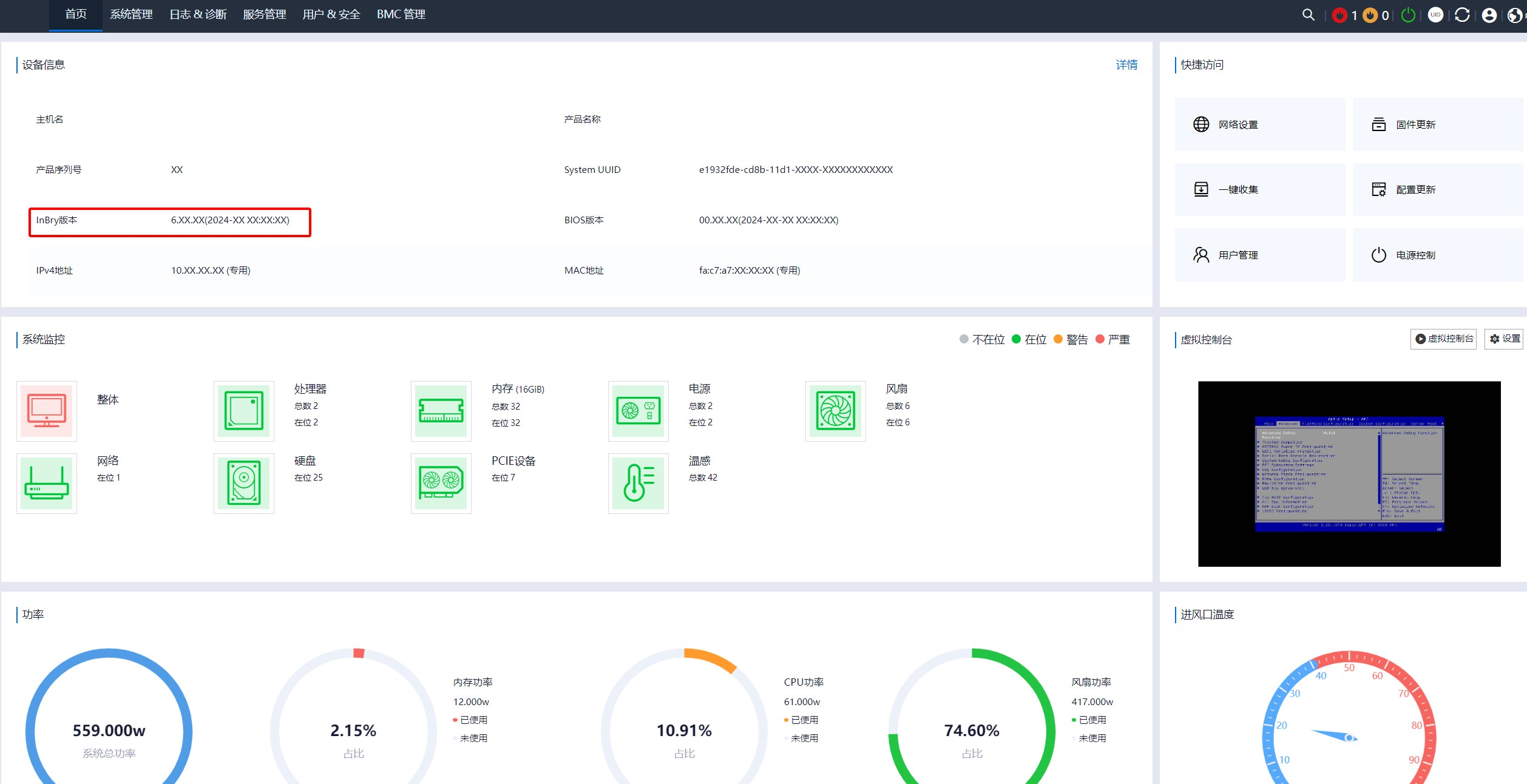
Task: Open the 系统管理 menu
Action: click(x=131, y=15)
